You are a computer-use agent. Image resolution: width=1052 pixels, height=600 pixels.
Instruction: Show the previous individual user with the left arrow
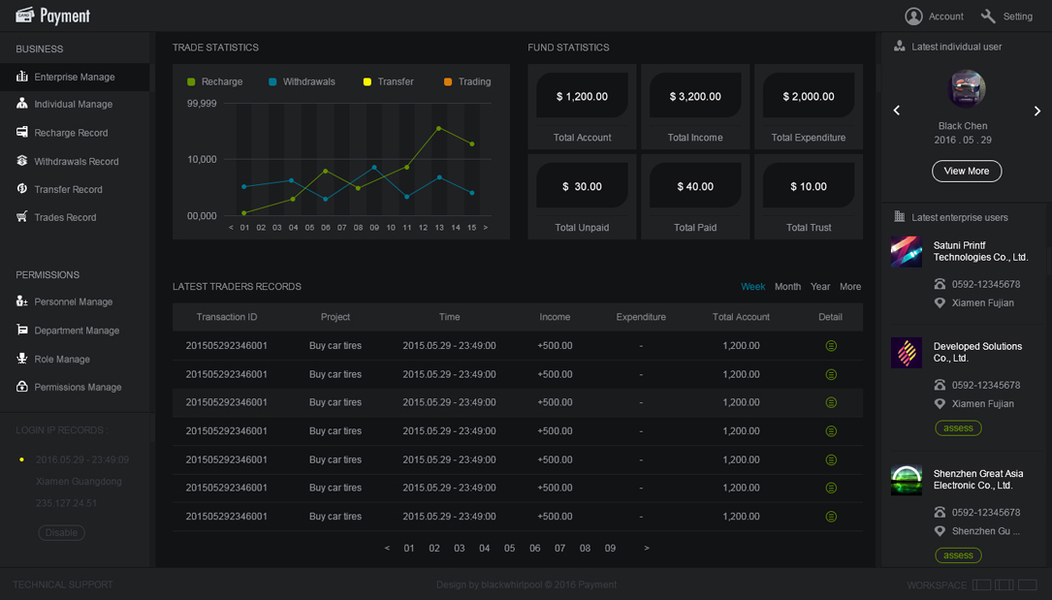point(896,110)
